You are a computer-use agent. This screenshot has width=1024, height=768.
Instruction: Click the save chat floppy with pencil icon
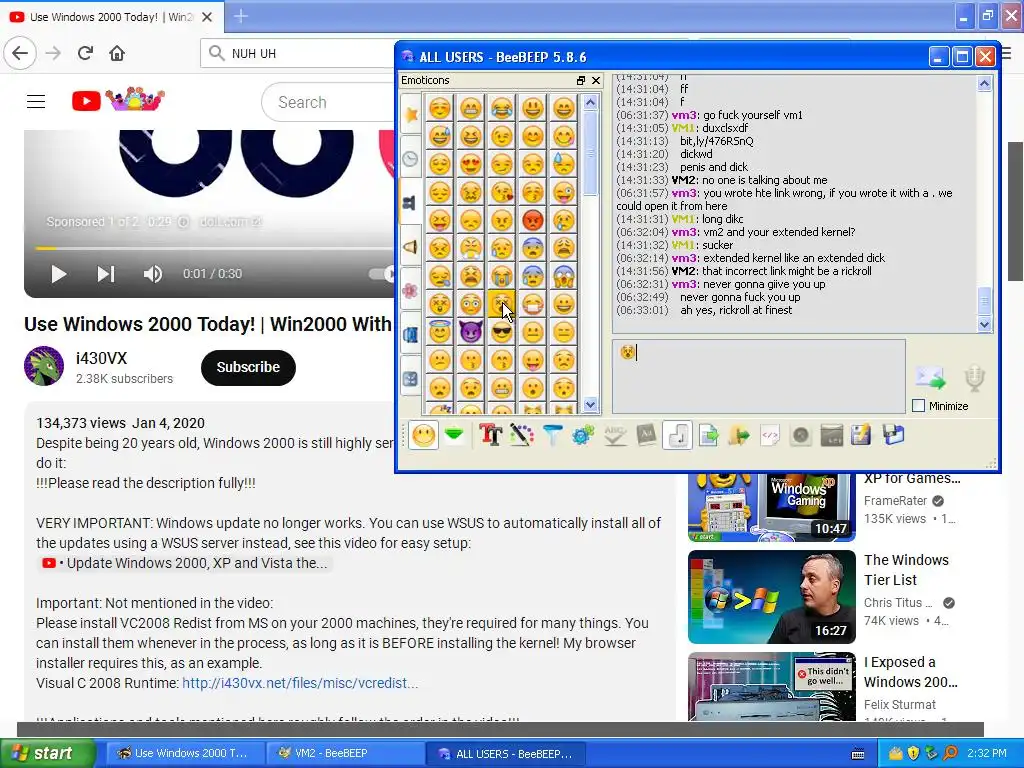click(x=861, y=435)
